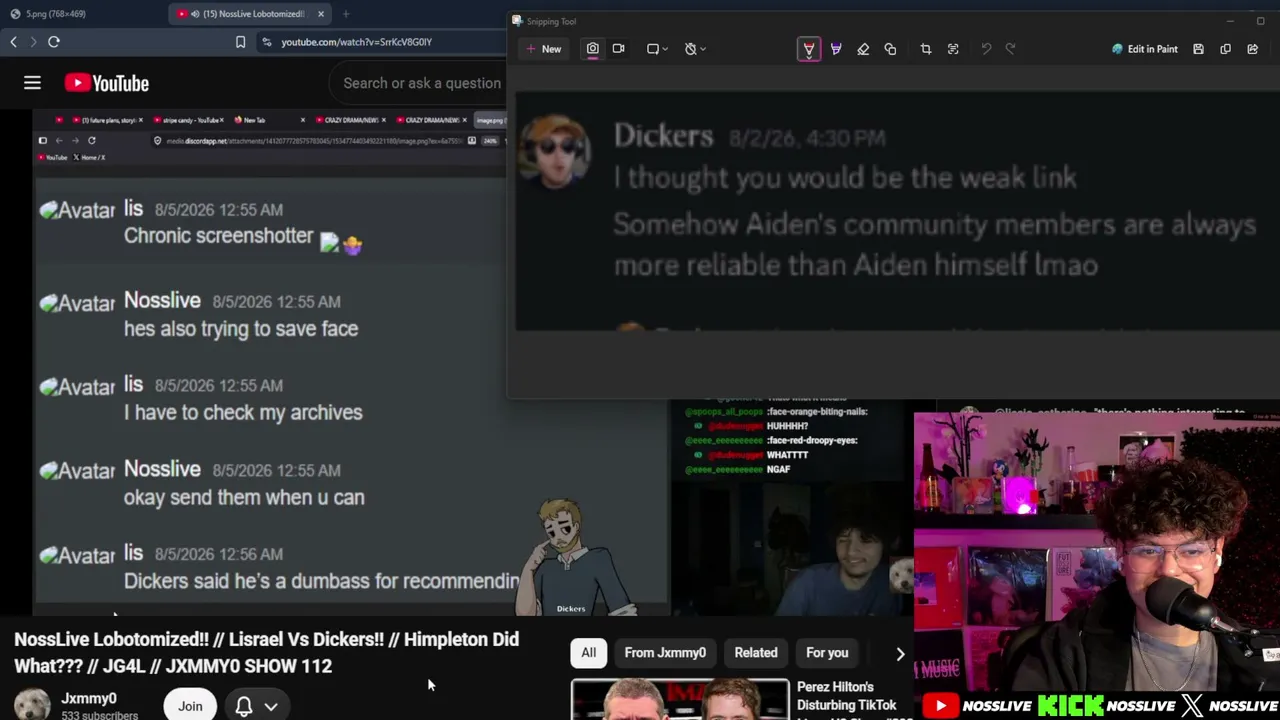1280x720 pixels.
Task: Copy the snip to clipboard
Action: click(x=1225, y=49)
